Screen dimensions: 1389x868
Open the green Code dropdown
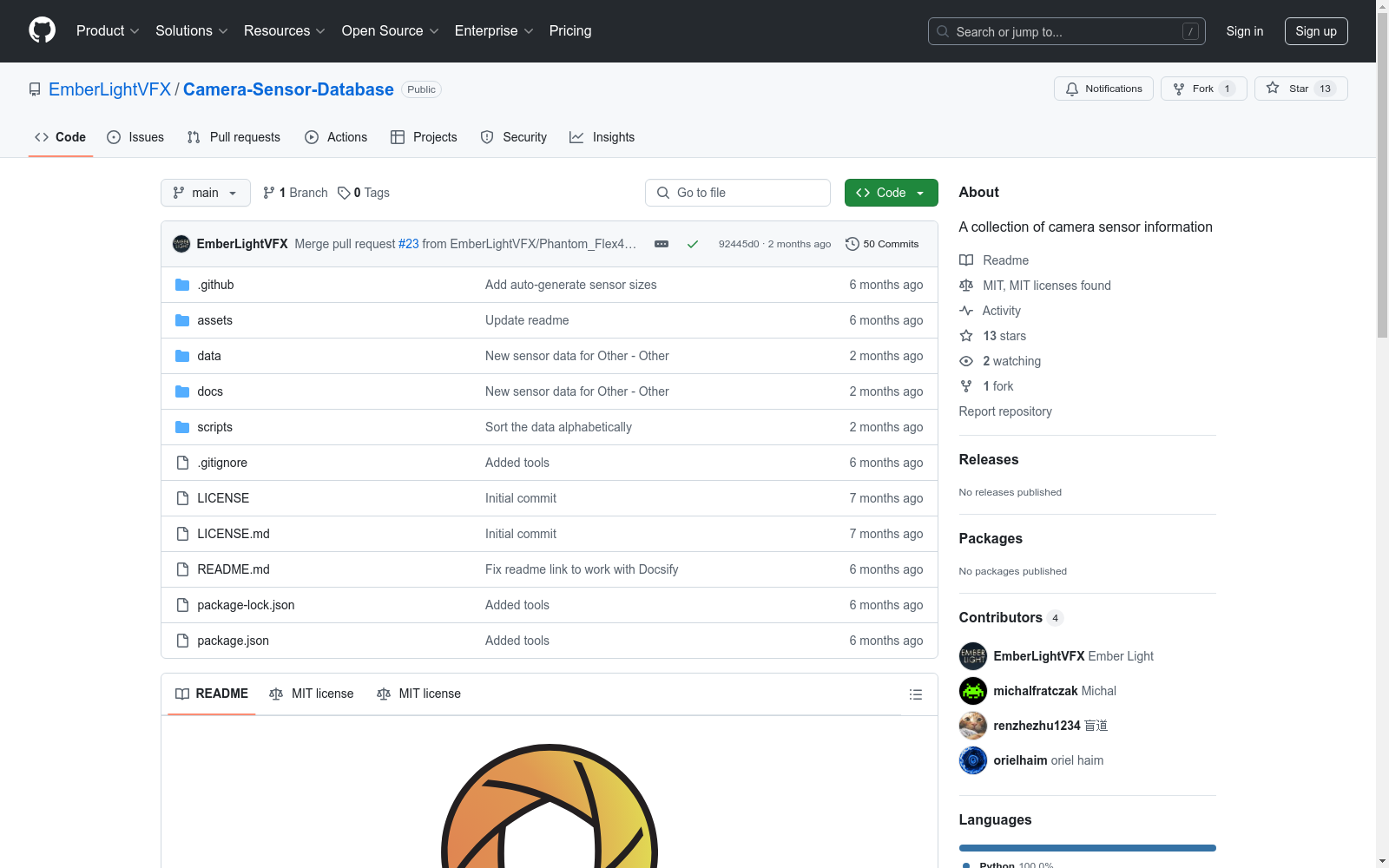point(891,193)
